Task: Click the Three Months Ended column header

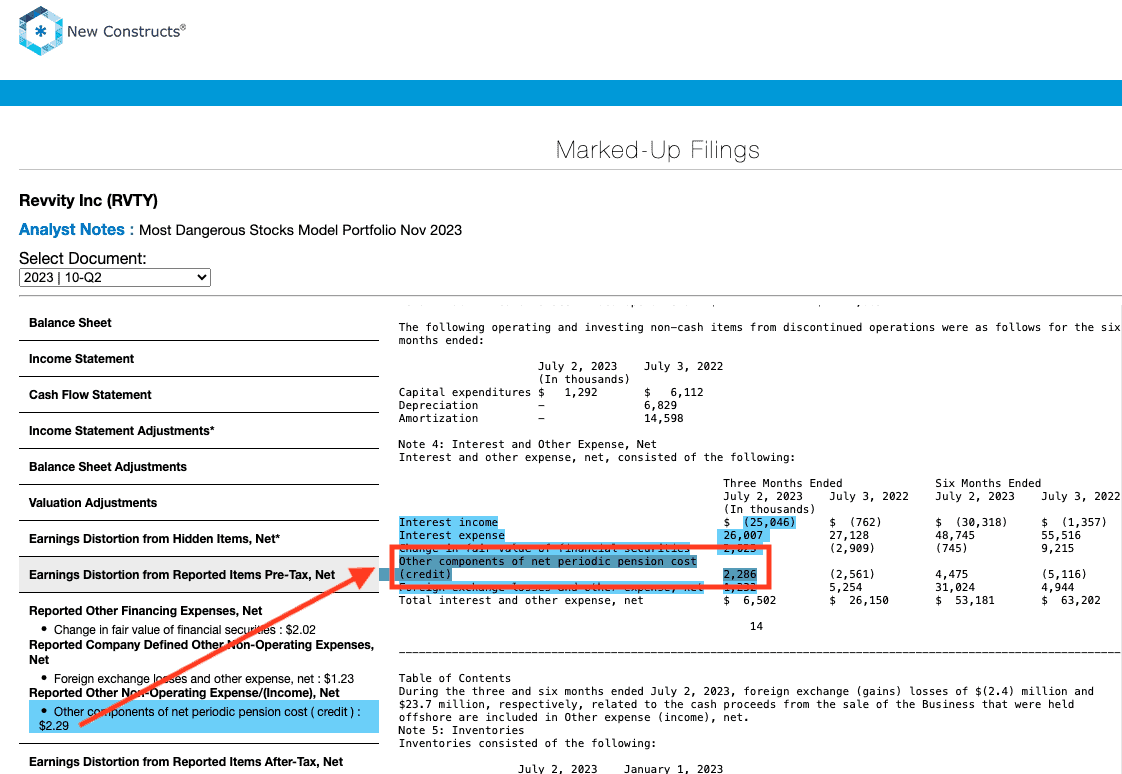Action: click(782, 483)
